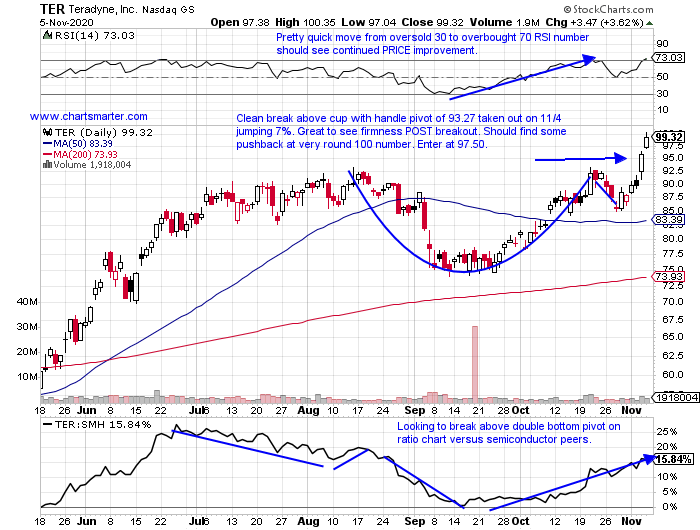Screen dimensions: 700x530
Task: Click the Open 97.38 value
Action: coord(240,22)
